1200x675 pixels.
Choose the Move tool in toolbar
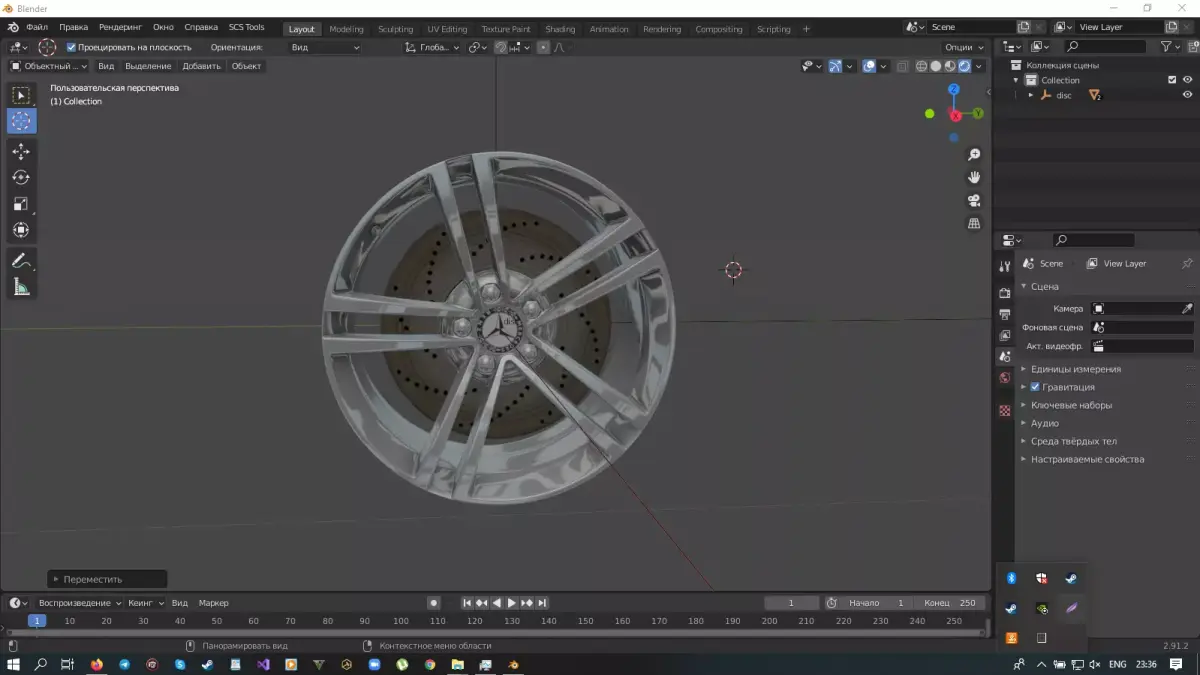tap(21, 152)
